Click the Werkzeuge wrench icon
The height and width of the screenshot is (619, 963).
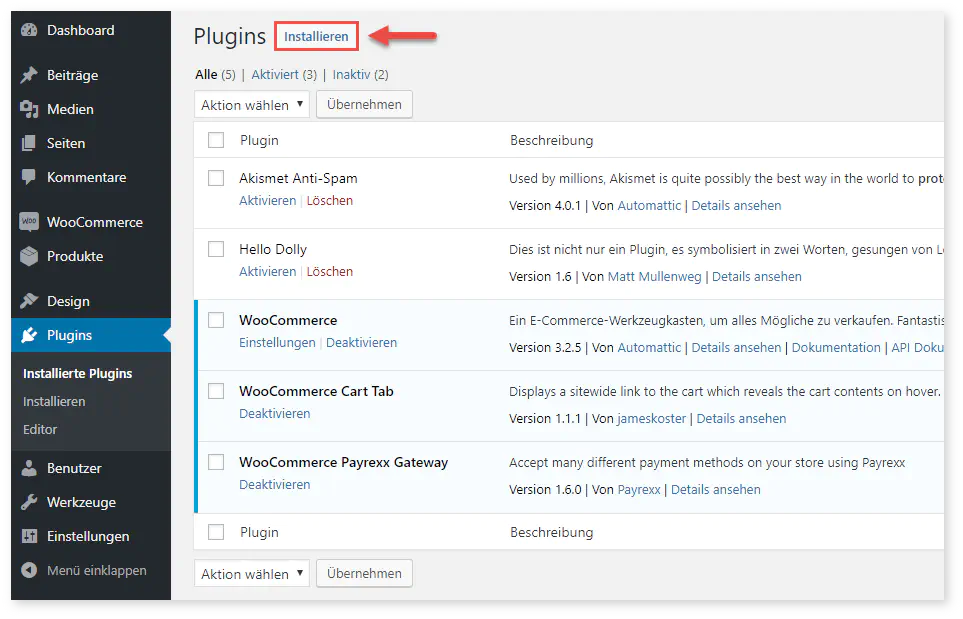29,502
